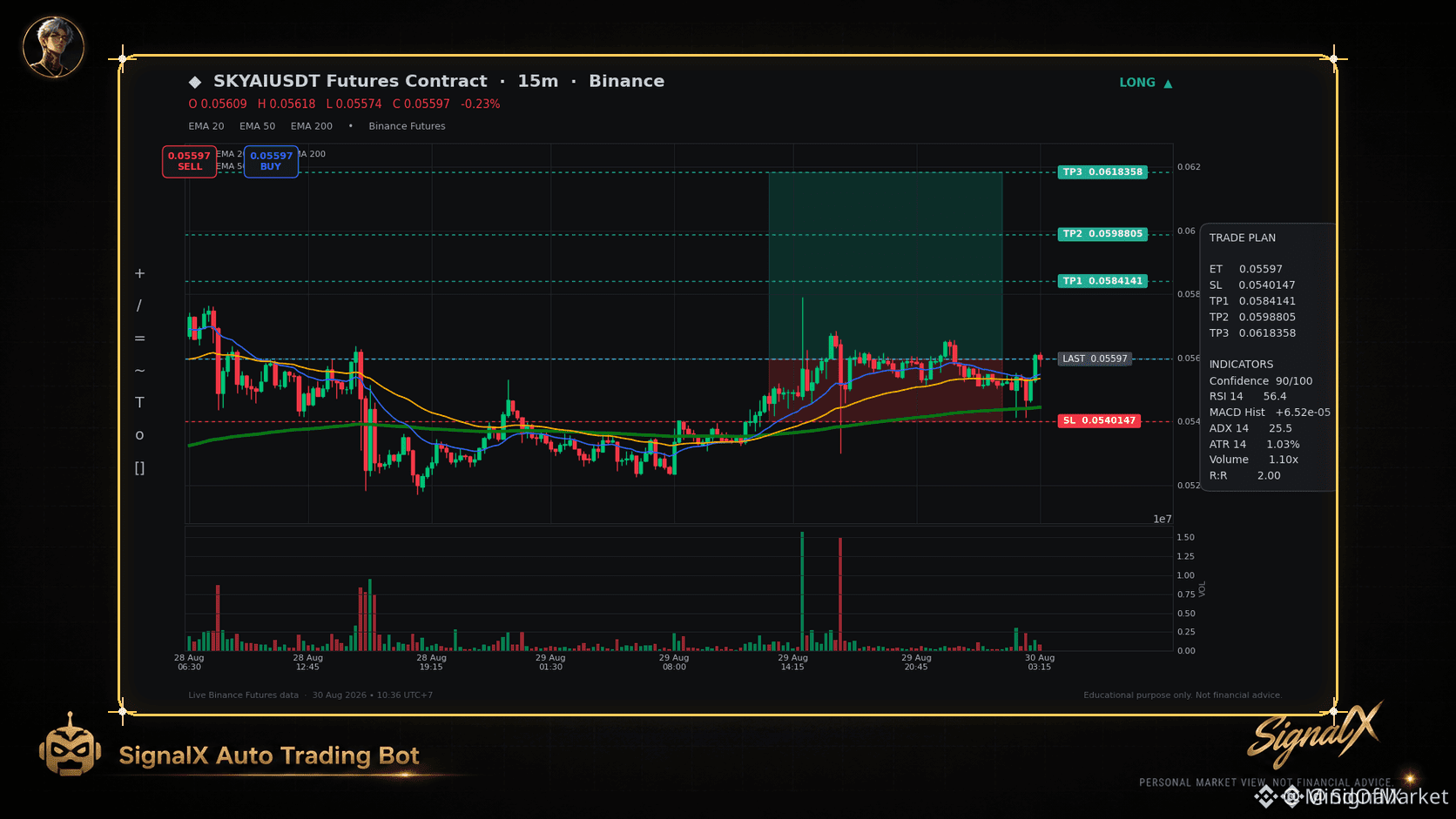Click the ADX 14 value 25.5
Screen dimensions: 1456x819
point(1280,428)
